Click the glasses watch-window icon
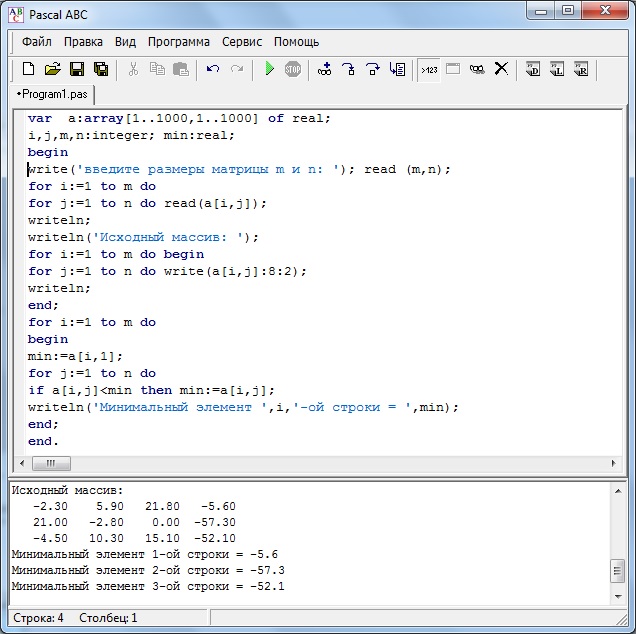The width and height of the screenshot is (636, 634). (x=477, y=69)
